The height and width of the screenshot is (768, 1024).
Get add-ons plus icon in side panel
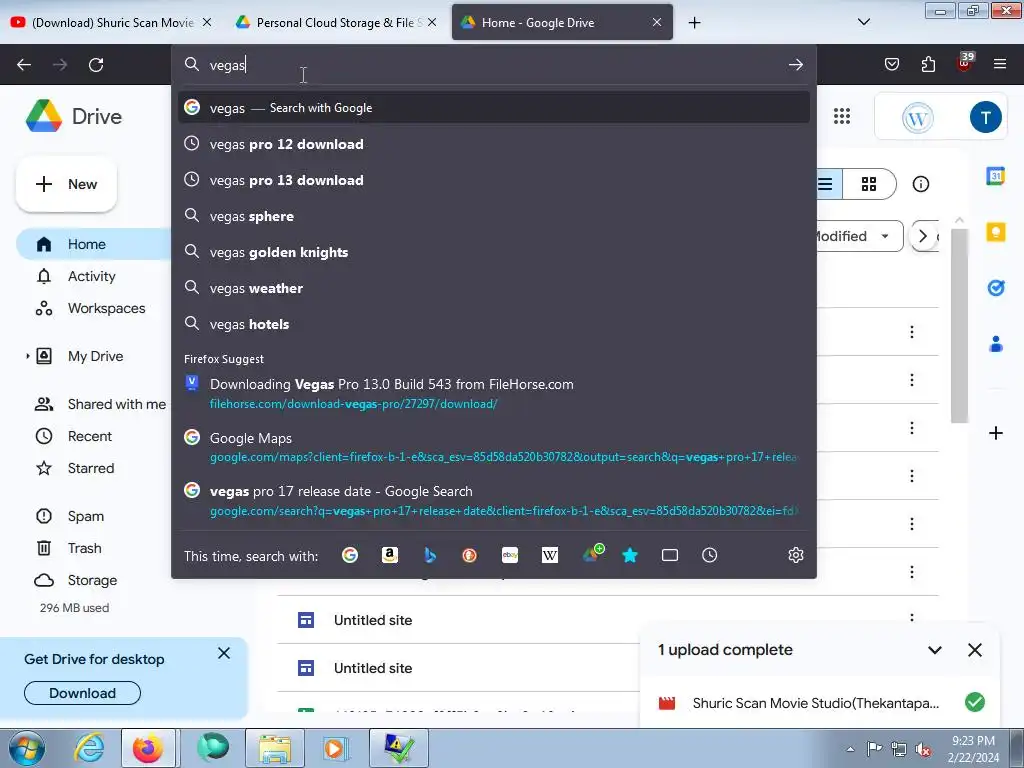tap(995, 433)
